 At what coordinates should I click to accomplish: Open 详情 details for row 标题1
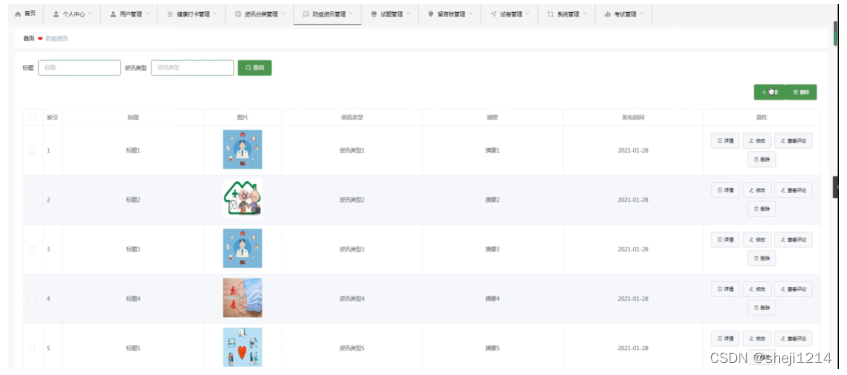click(725, 140)
